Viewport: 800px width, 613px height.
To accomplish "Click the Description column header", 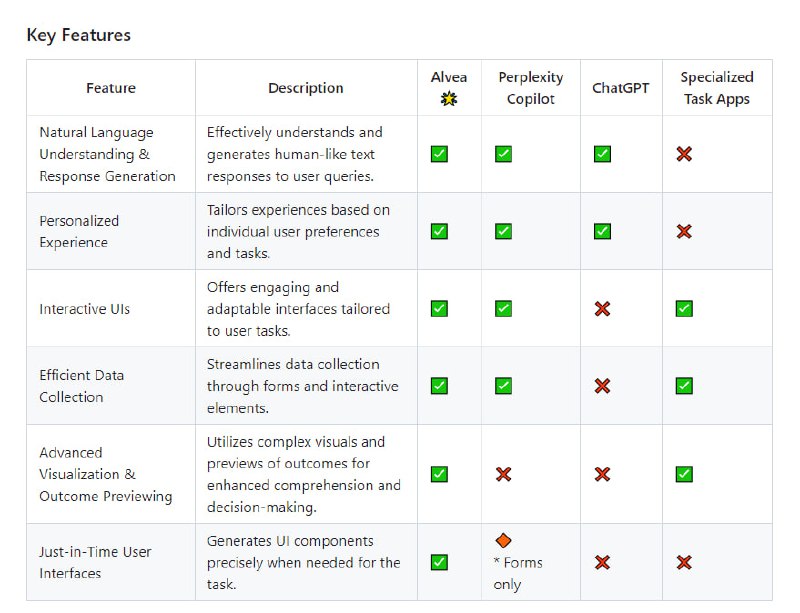I will 305,88.
